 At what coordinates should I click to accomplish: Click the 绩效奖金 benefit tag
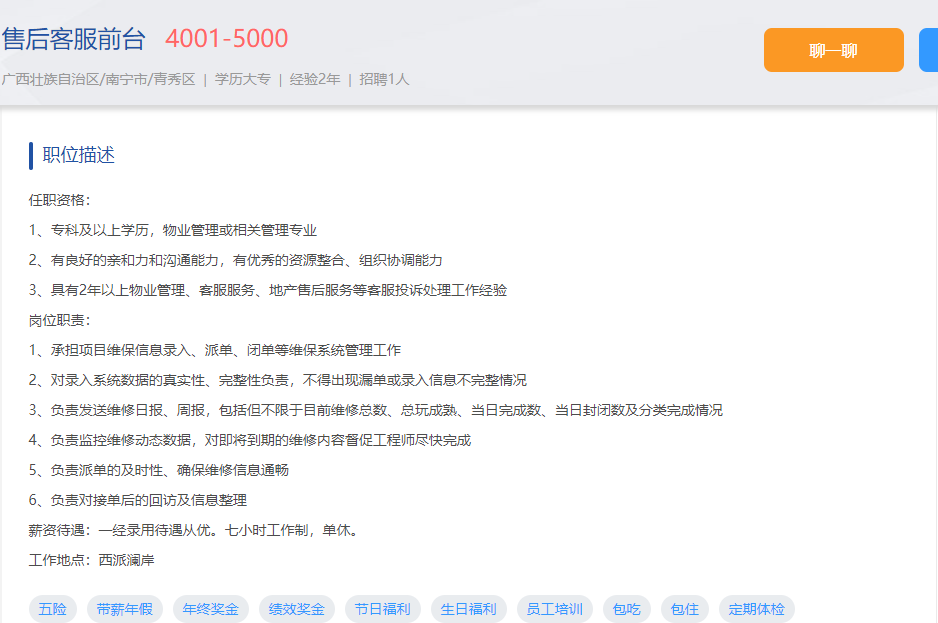[297, 609]
